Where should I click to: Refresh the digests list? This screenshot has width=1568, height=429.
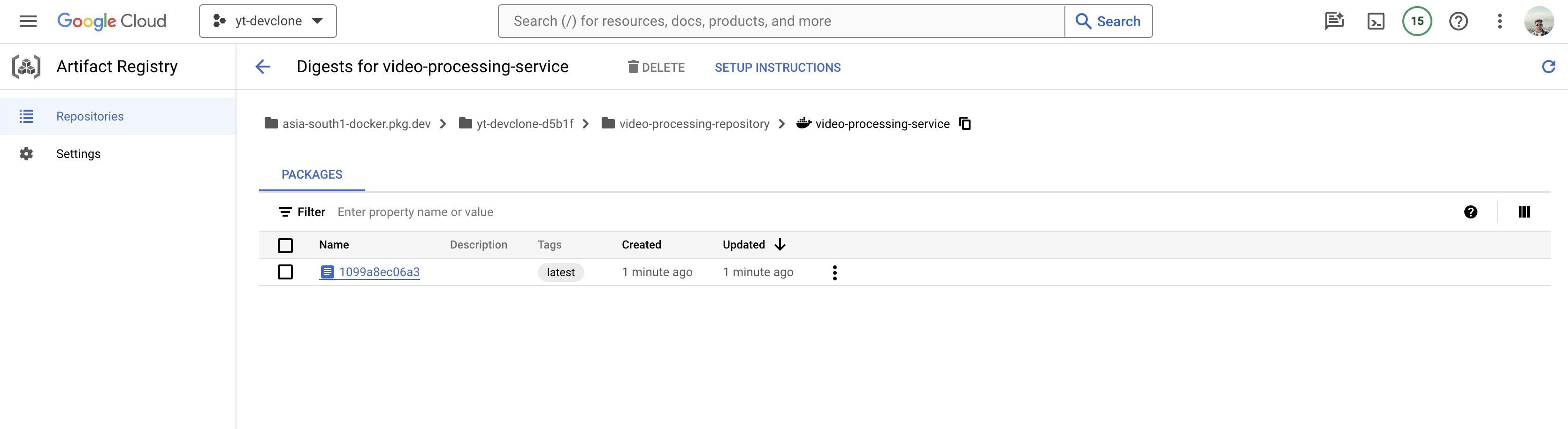pos(1548,67)
